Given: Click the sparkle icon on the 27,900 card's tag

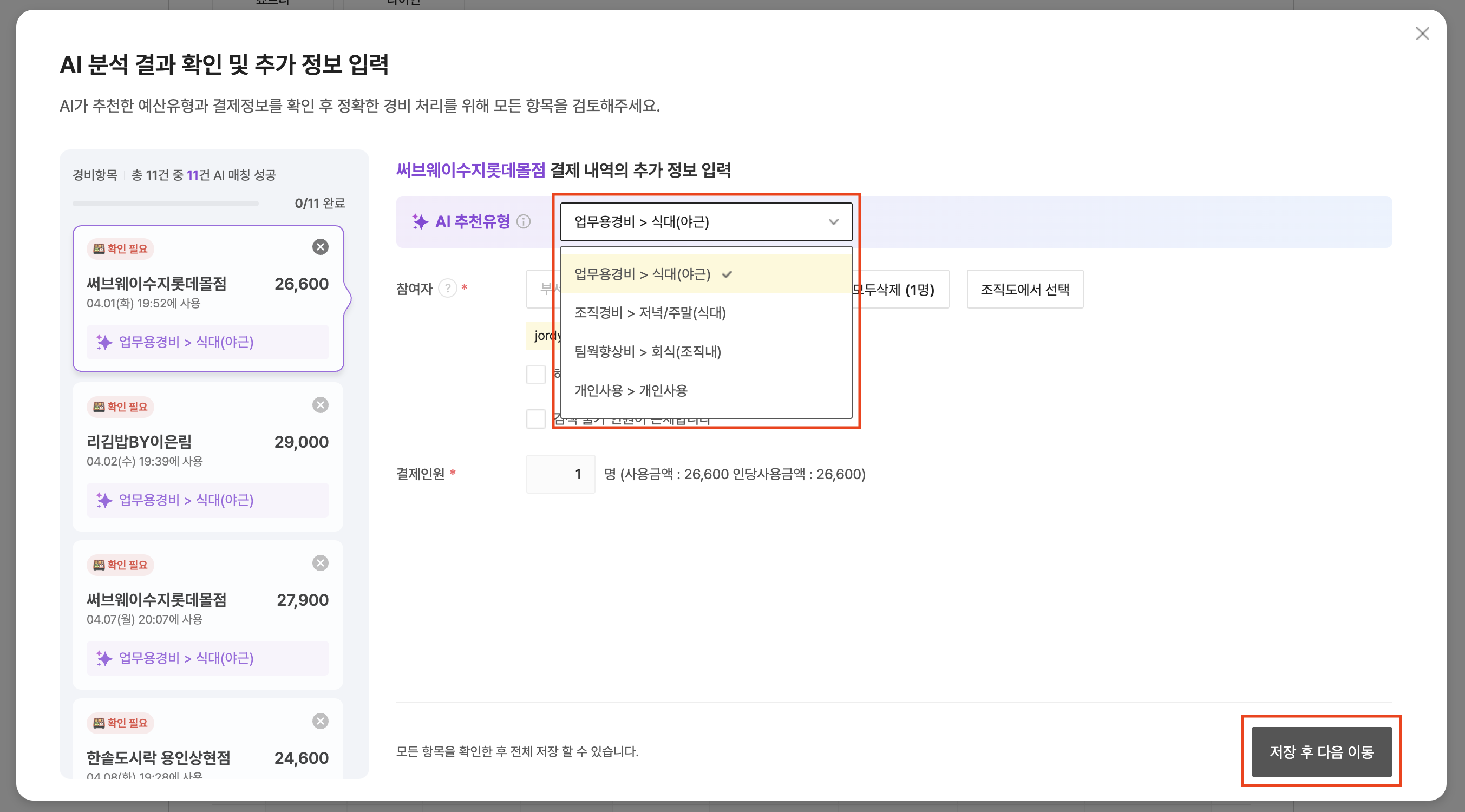Looking at the screenshot, I should tap(104, 658).
